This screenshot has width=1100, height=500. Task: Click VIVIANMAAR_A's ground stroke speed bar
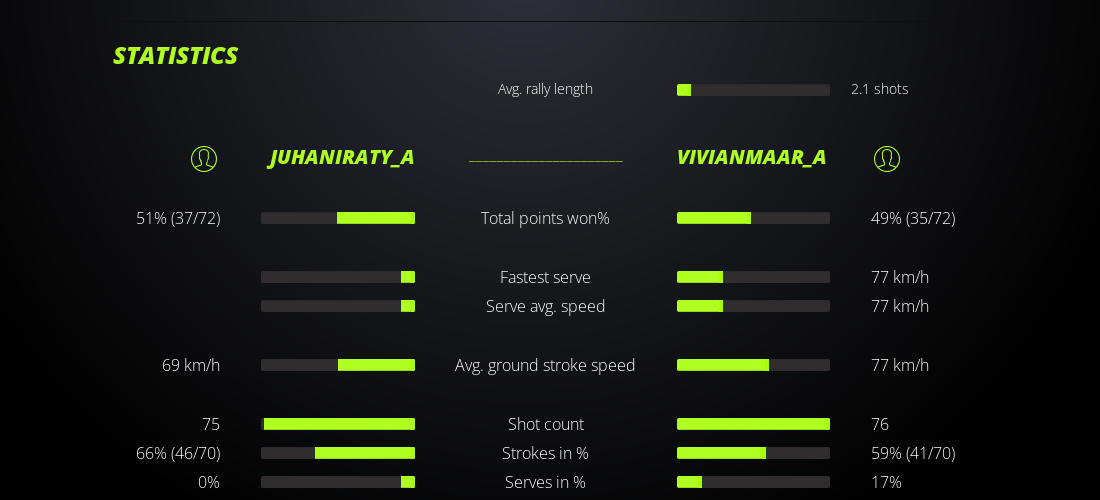(753, 365)
